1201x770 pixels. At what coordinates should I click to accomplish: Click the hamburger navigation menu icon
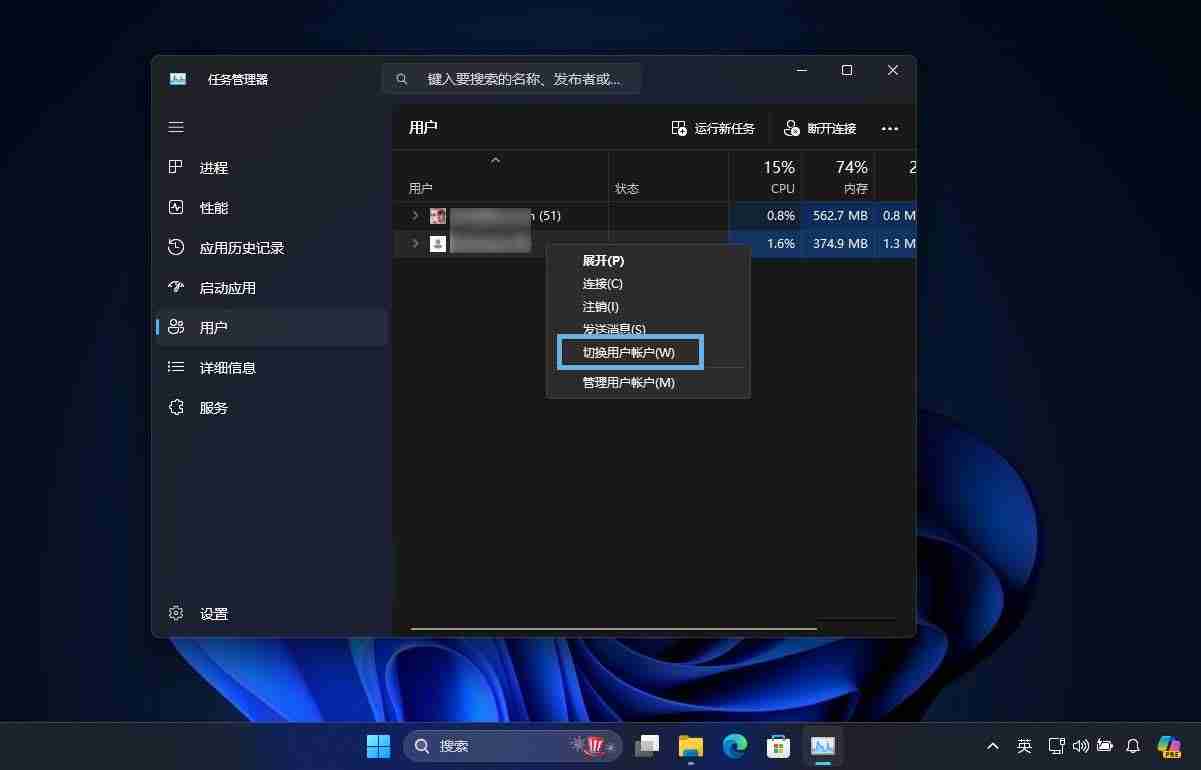(176, 127)
